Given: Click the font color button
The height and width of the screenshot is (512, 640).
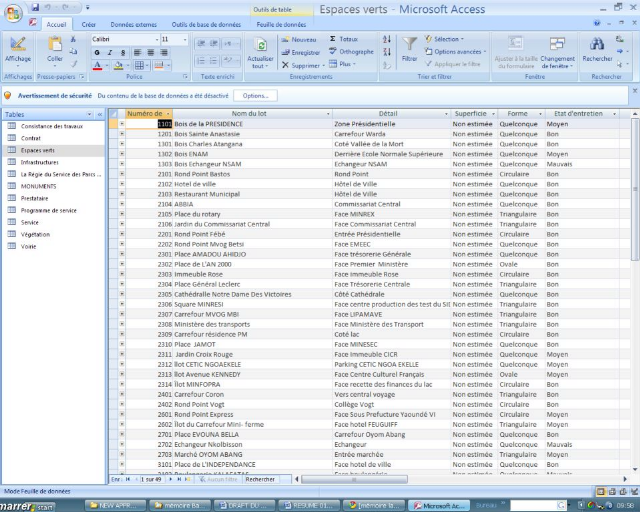Looking at the screenshot, I should [98, 66].
